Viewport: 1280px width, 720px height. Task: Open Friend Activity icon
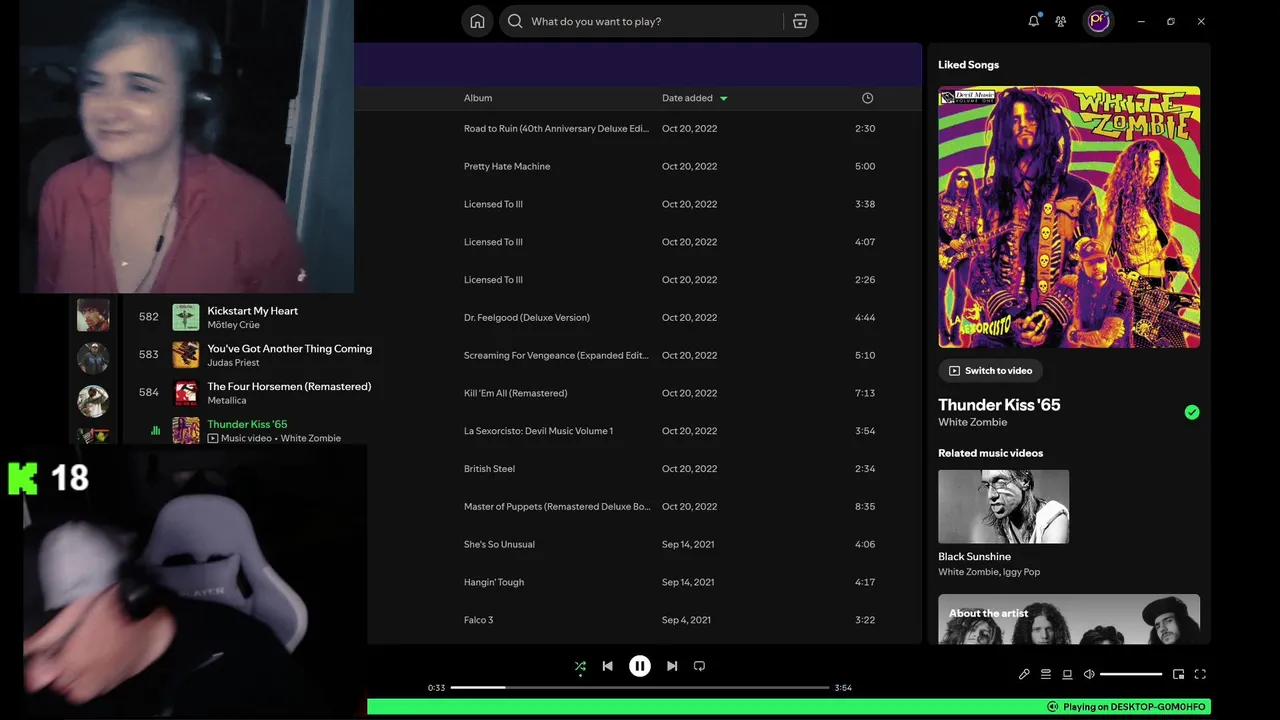click(x=1061, y=21)
